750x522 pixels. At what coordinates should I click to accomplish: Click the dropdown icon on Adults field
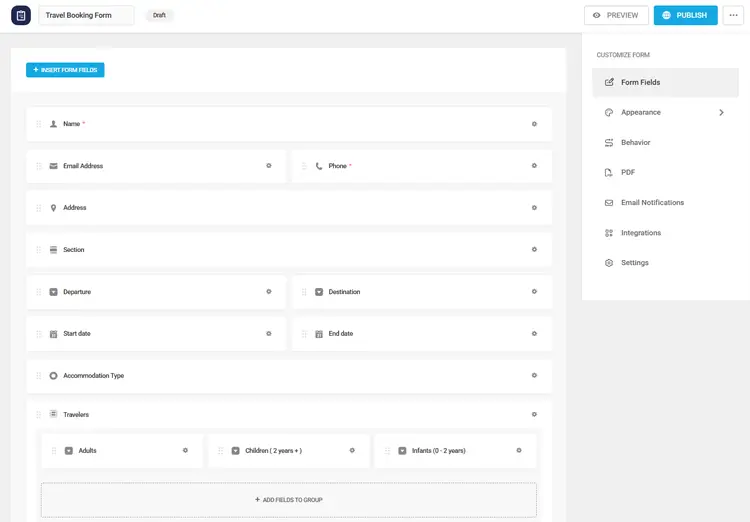point(69,451)
